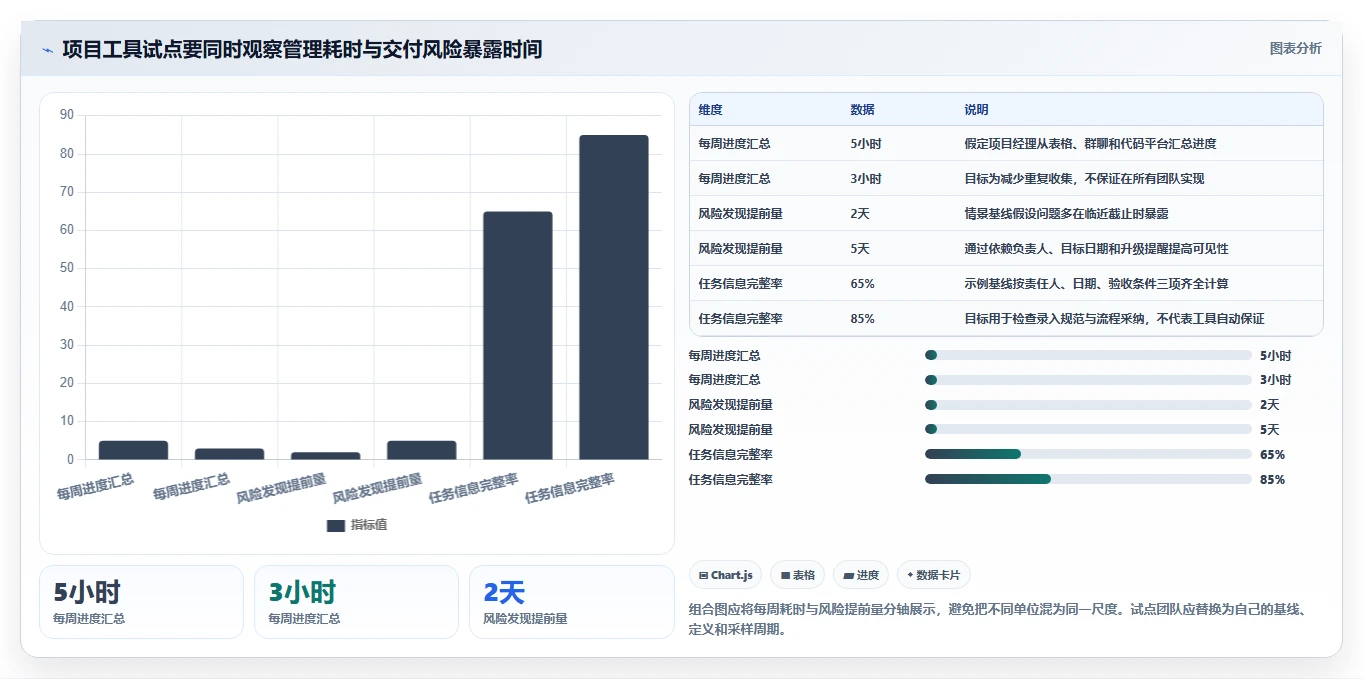Screen dimensions: 1363x679
Task: Click the 3小时 cell in the table
Action: [x=866, y=179]
